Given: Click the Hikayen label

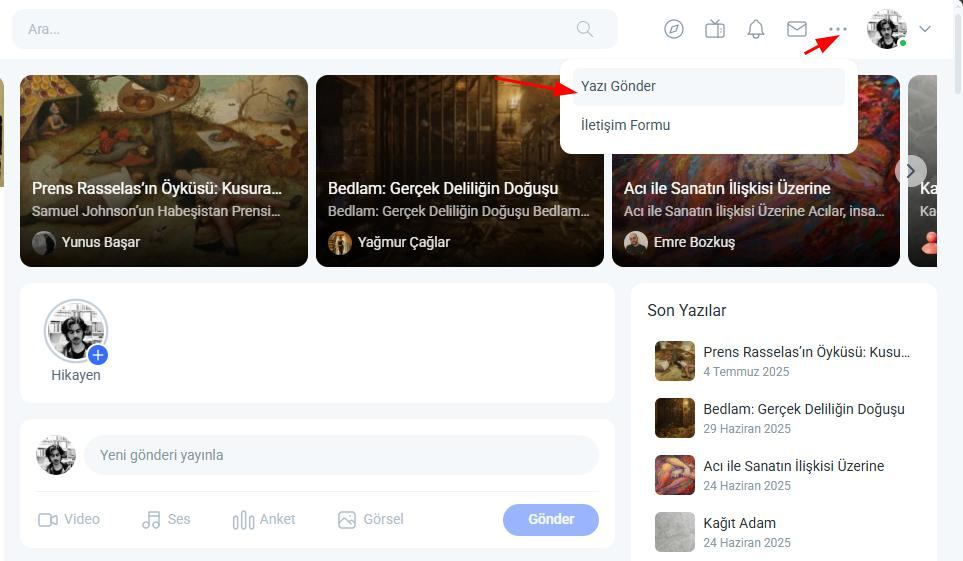Looking at the screenshot, I should click(x=76, y=375).
